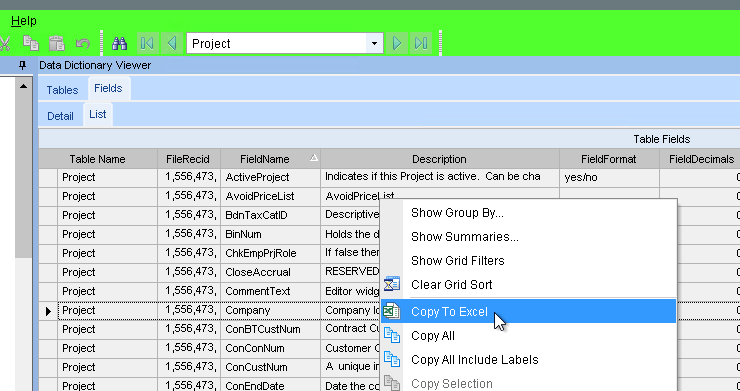Select the CloseAccrual field name cell
Image resolution: width=740 pixels, height=391 pixels.
(x=270, y=272)
